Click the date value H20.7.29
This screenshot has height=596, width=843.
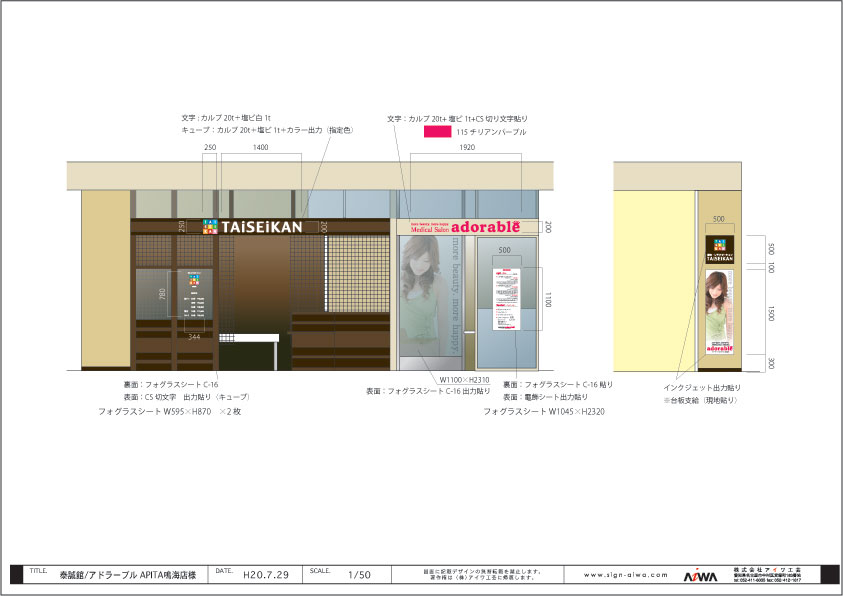point(266,575)
